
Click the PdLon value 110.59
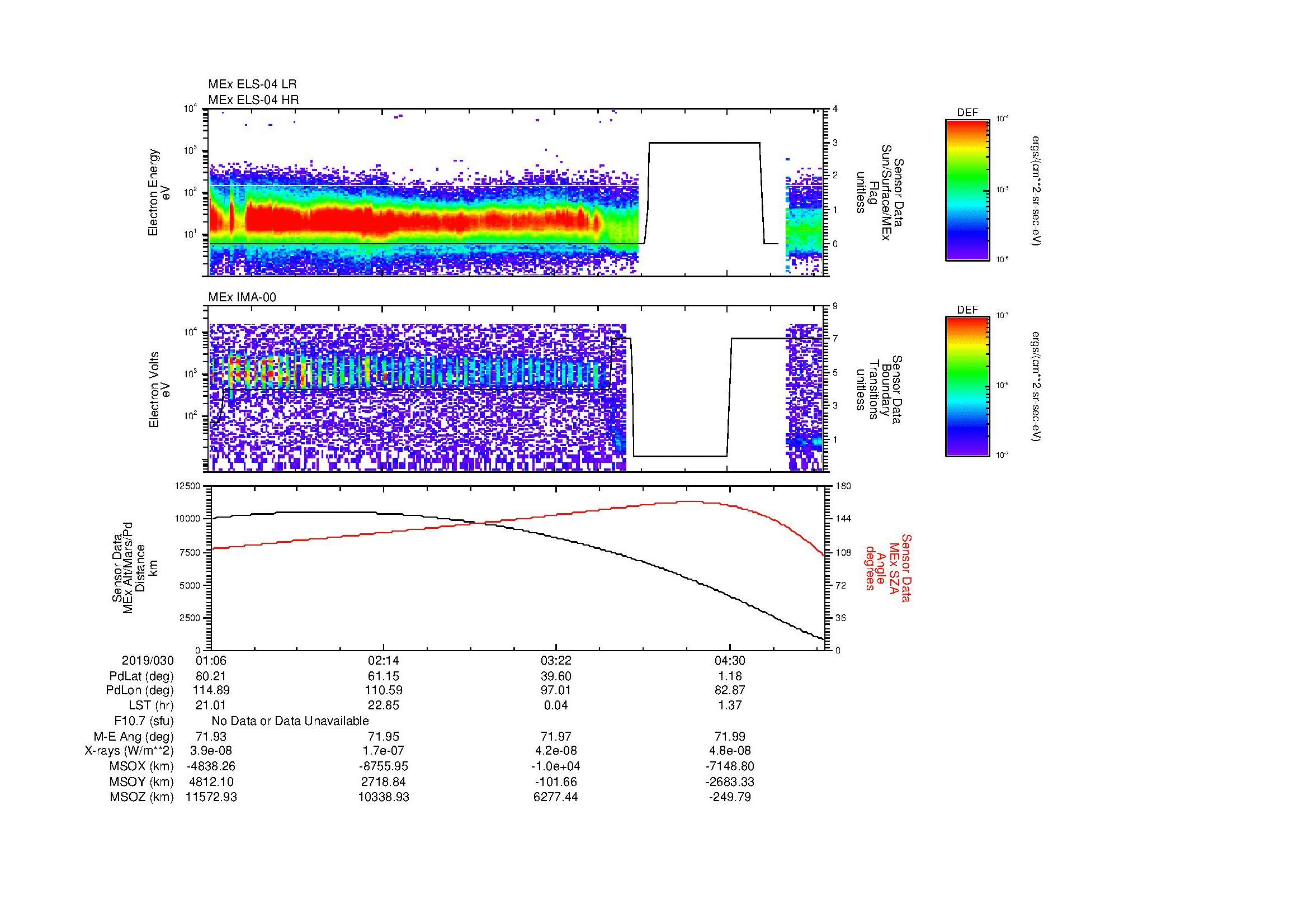click(384, 690)
